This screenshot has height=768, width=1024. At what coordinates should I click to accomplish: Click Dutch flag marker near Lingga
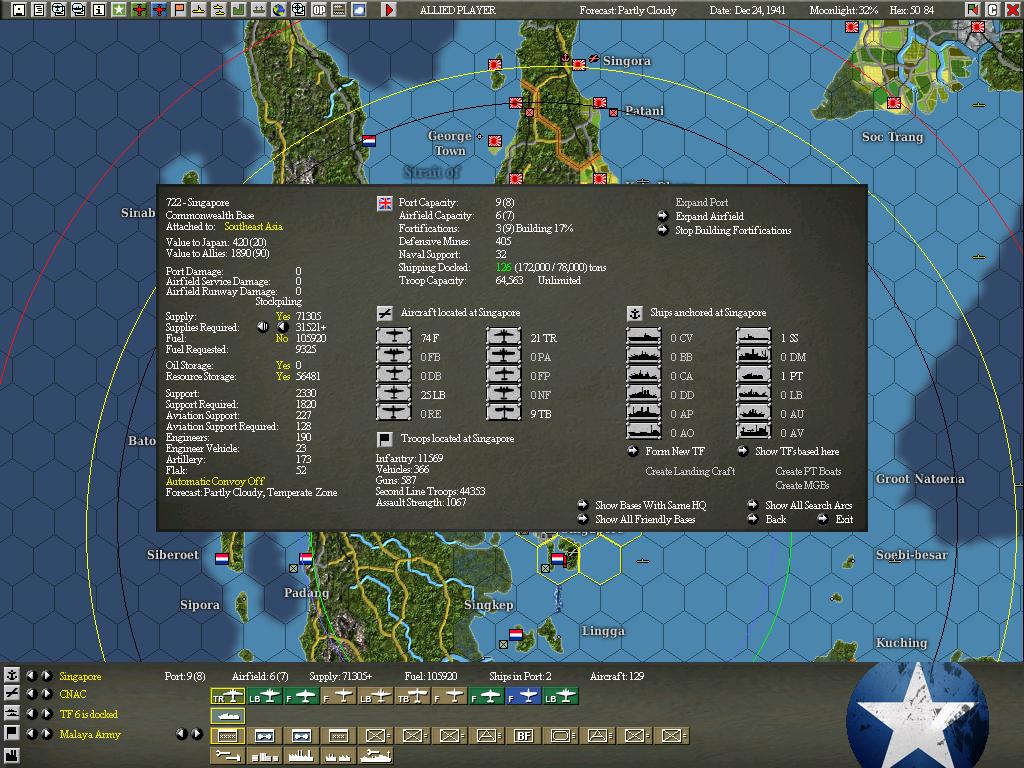tap(516, 634)
